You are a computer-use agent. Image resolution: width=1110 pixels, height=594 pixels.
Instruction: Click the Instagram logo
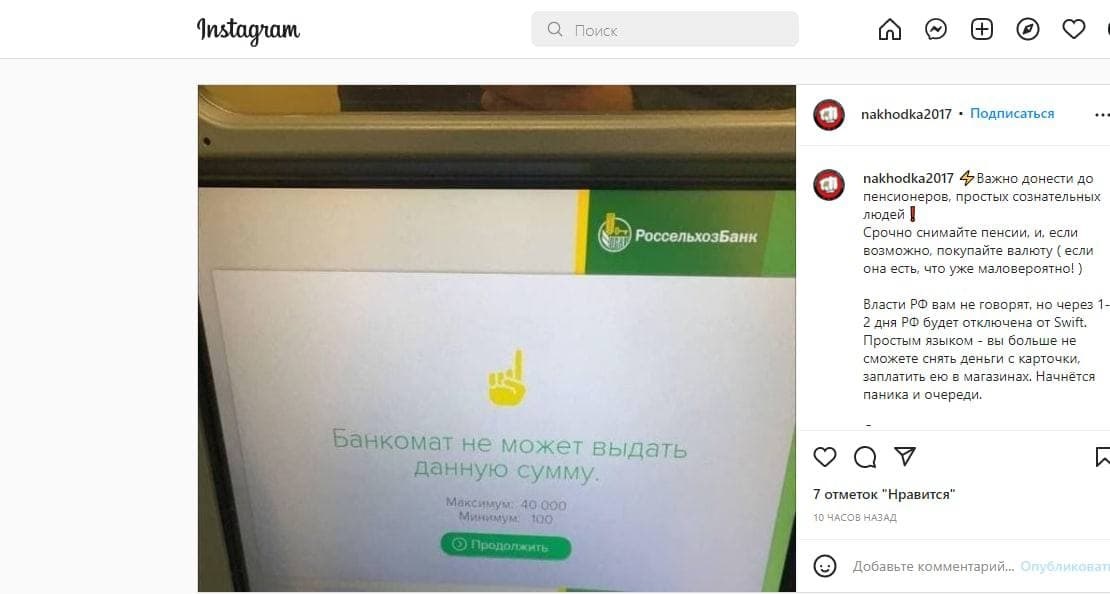point(248,30)
